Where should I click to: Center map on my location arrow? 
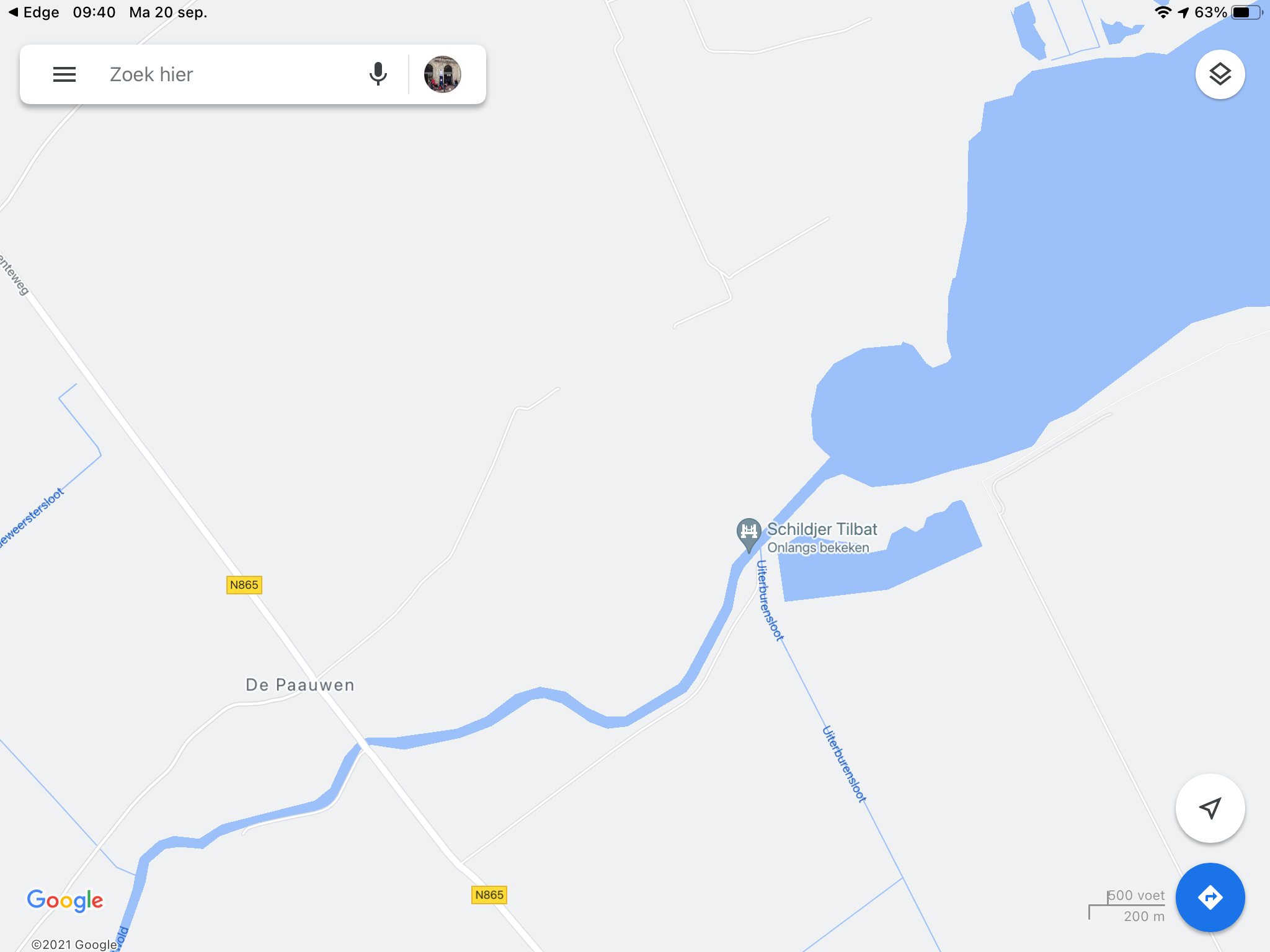(x=1210, y=808)
